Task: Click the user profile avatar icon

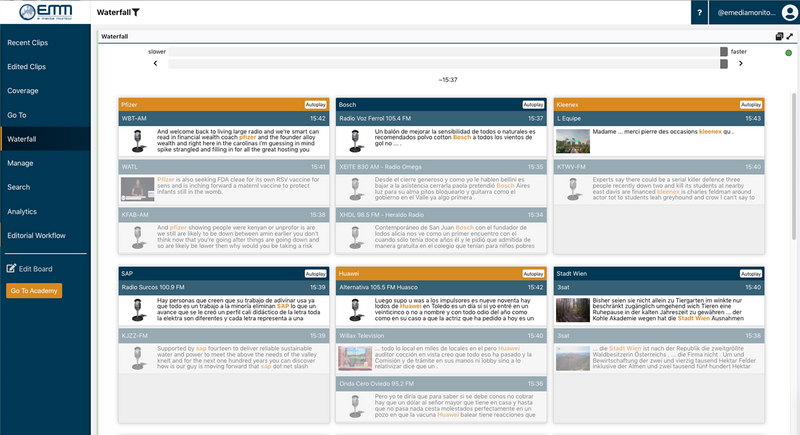Action: tap(789, 13)
